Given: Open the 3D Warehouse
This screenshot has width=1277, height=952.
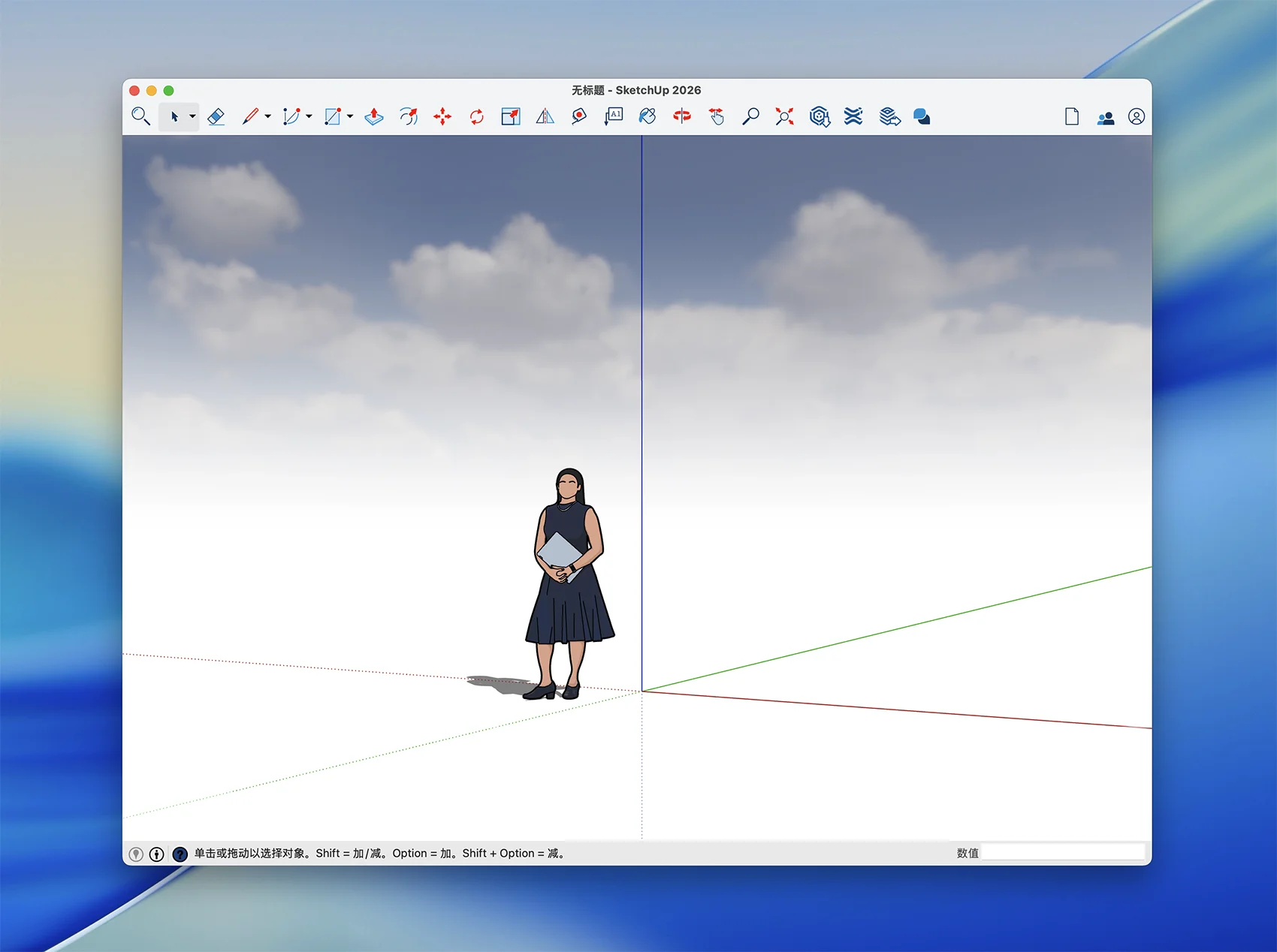Looking at the screenshot, I should pyautogui.click(x=820, y=116).
